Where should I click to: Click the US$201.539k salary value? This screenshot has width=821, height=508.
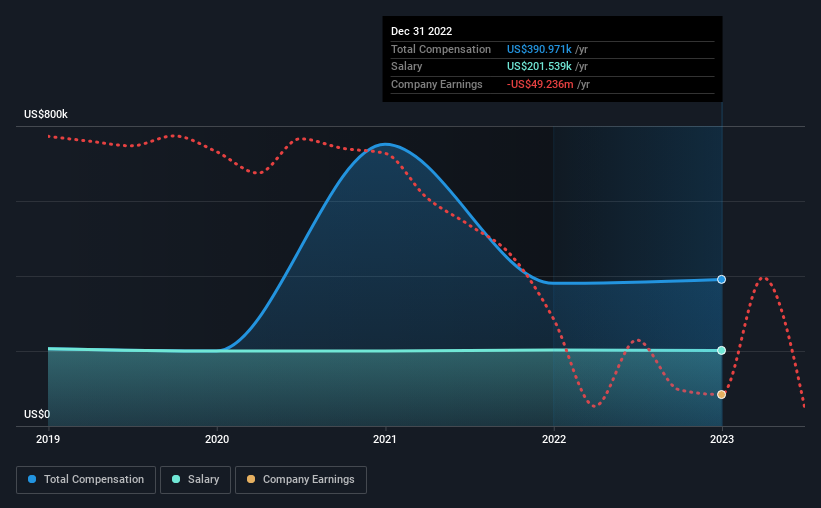tap(539, 67)
